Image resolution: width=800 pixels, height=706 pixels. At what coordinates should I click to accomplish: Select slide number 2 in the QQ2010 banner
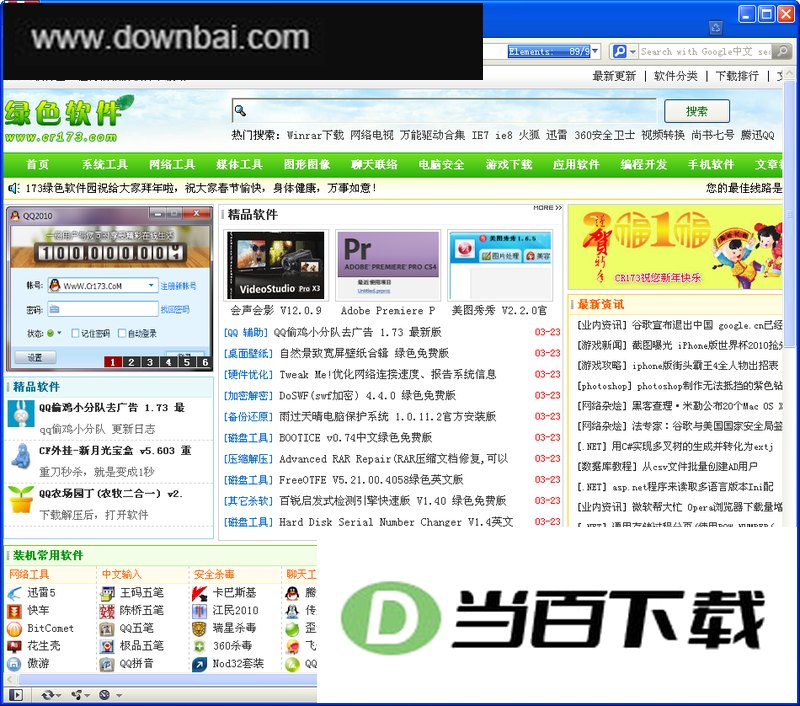[x=131, y=362]
